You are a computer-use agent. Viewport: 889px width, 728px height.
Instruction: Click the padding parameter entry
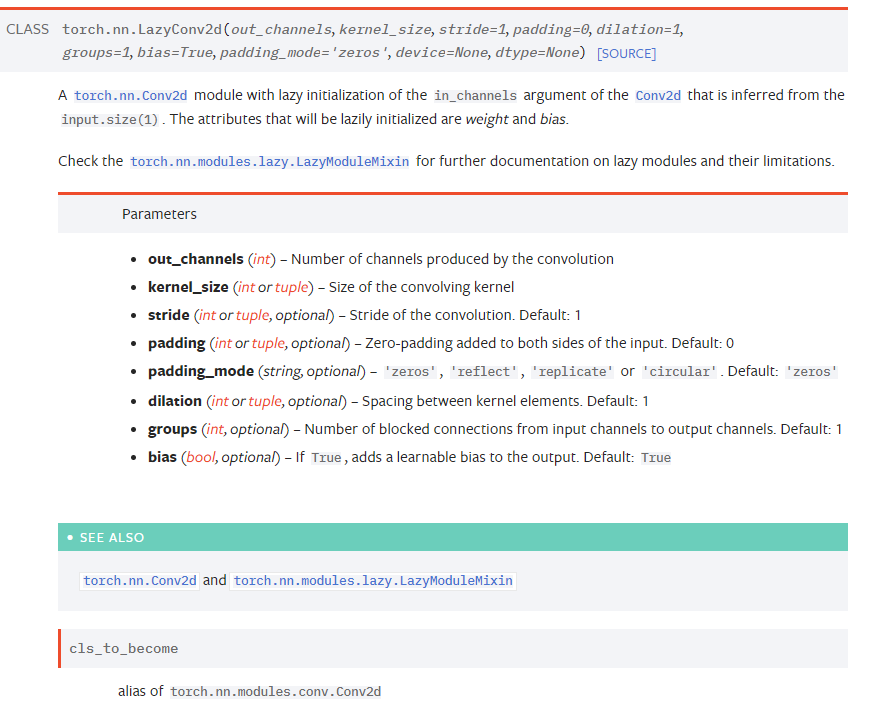(x=176, y=343)
